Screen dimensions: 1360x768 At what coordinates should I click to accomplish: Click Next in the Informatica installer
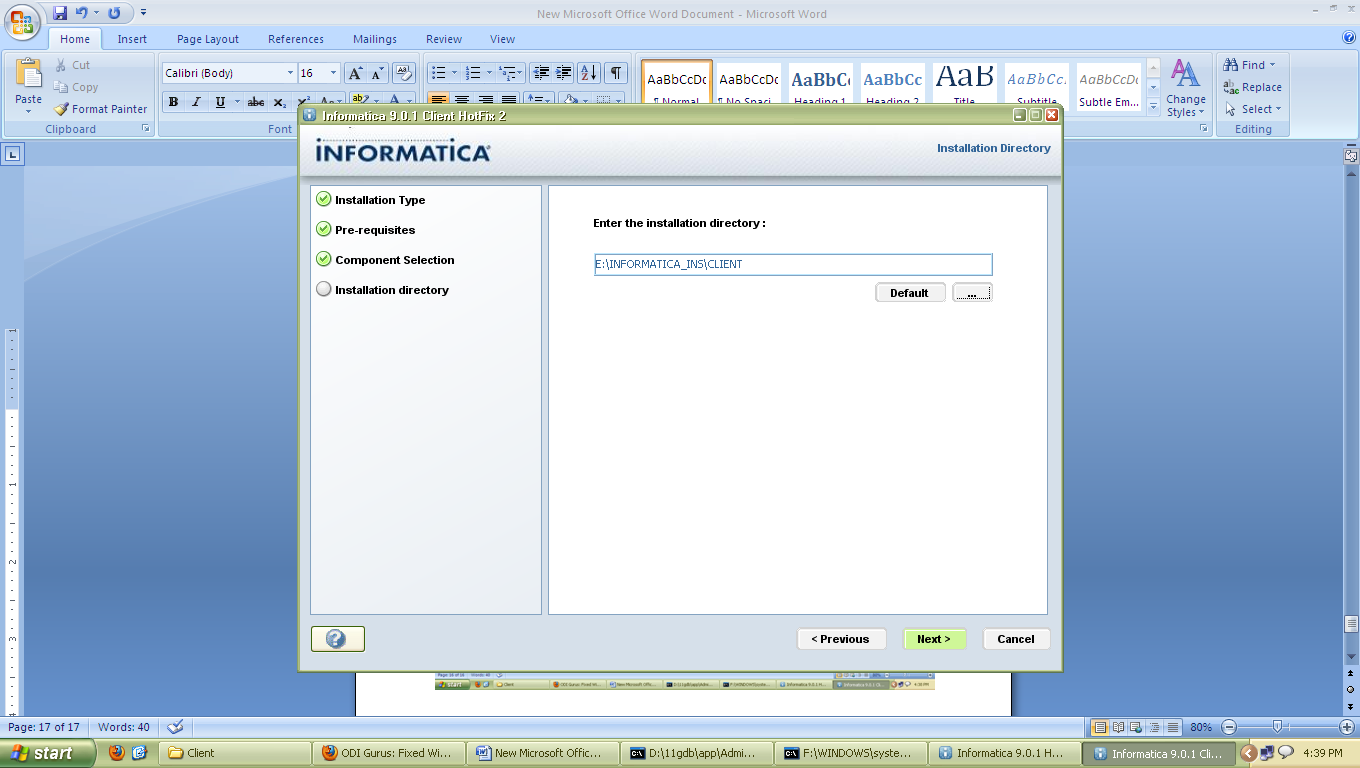(934, 639)
